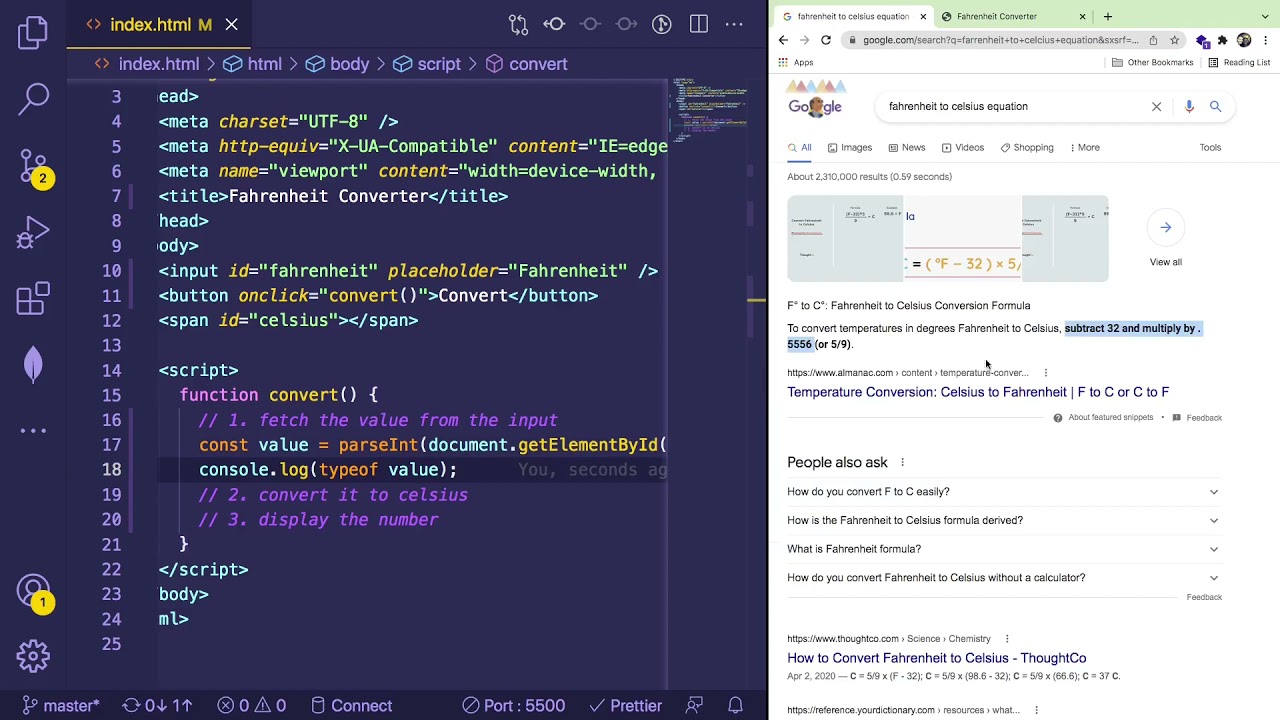Image resolution: width=1280 pixels, height=720 pixels.
Task: Click the Chrome address bar URL
Action: coord(1000,40)
